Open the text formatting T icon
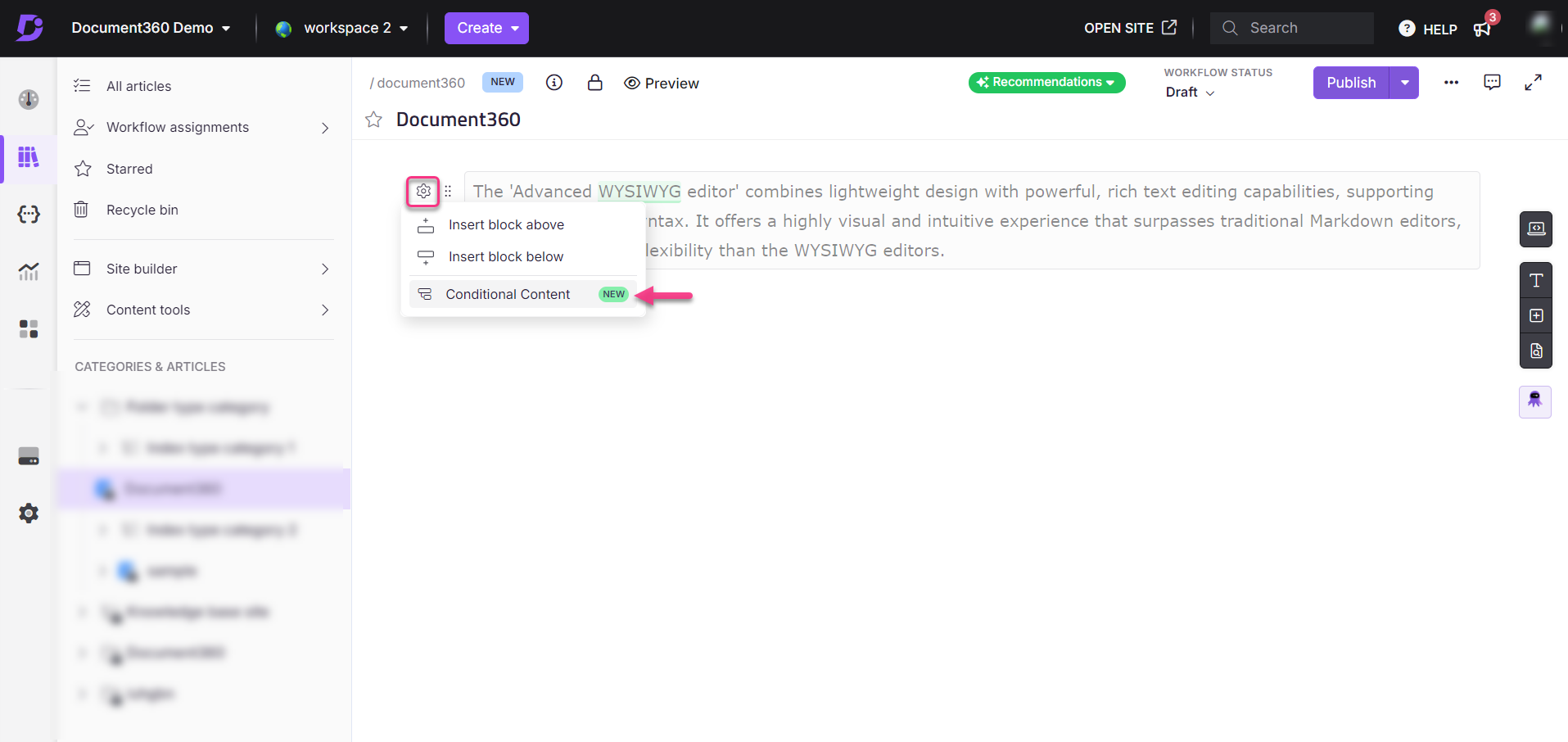Viewport: 1568px width, 742px height. click(1536, 281)
